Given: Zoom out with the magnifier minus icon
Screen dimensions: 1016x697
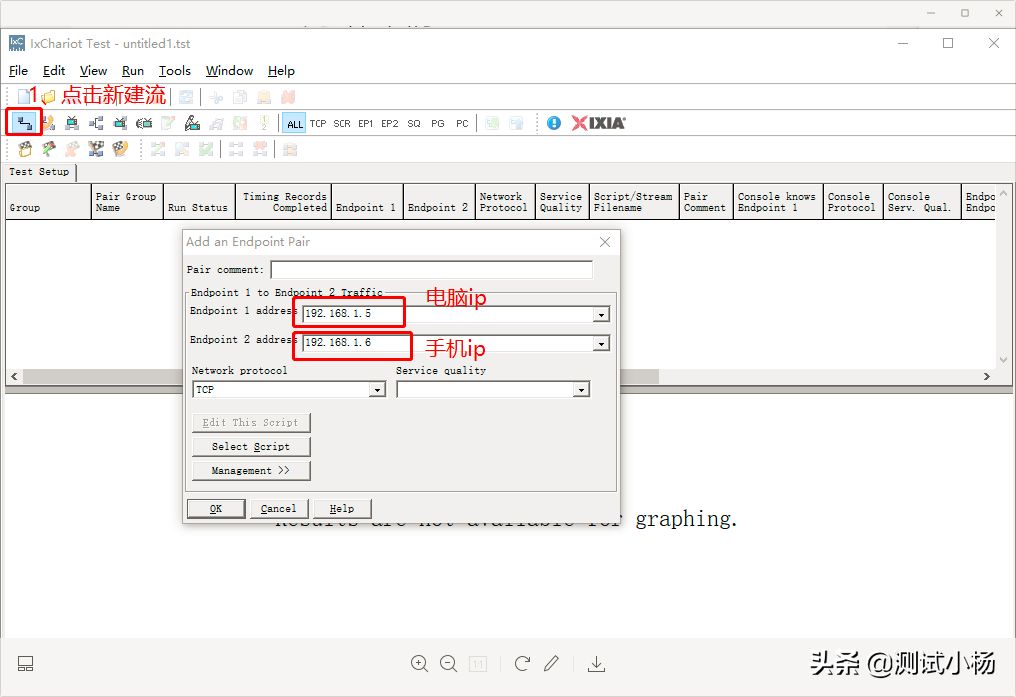Looking at the screenshot, I should 448,663.
